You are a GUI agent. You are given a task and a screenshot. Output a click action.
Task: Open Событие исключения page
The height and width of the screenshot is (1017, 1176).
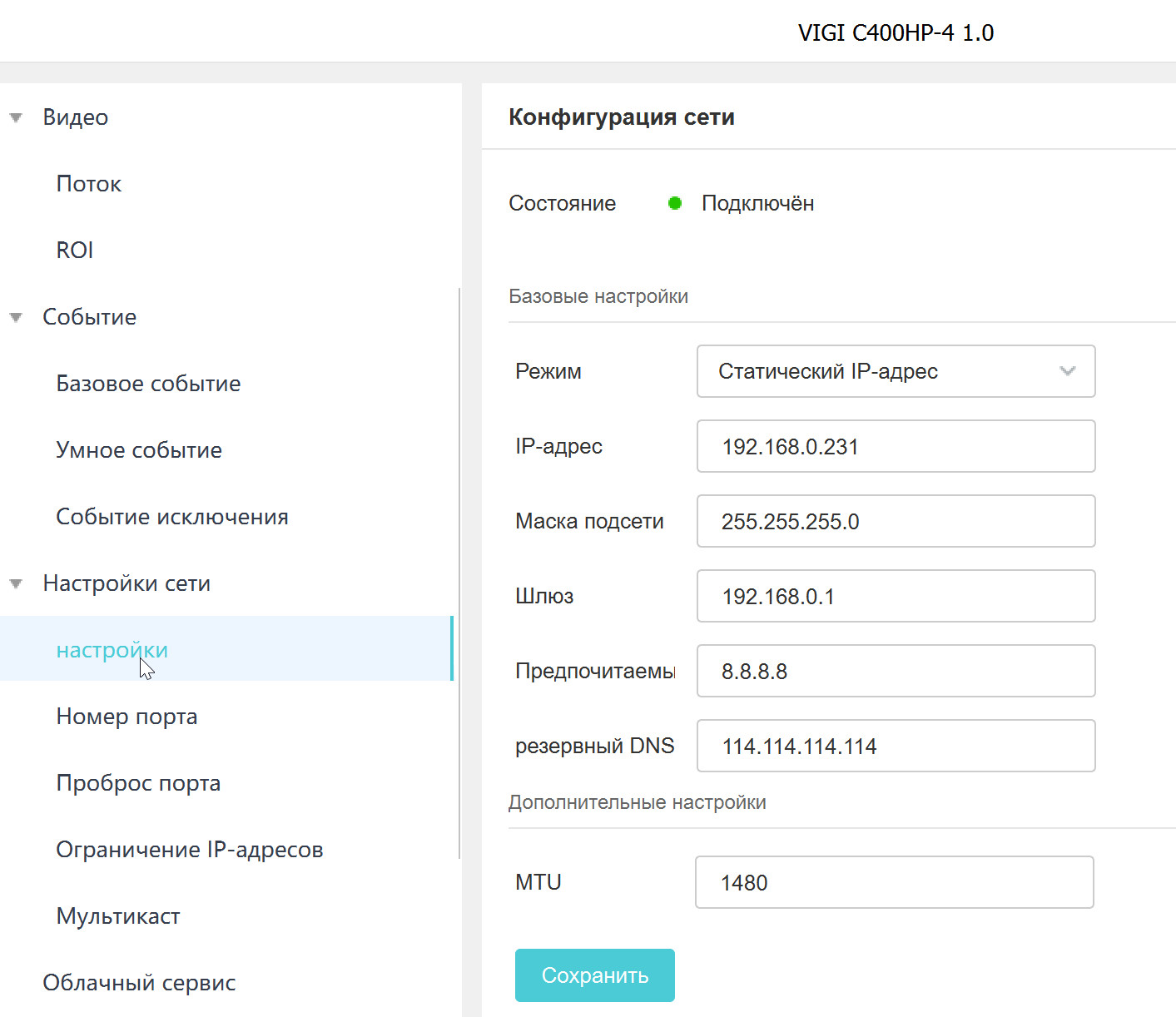click(172, 517)
